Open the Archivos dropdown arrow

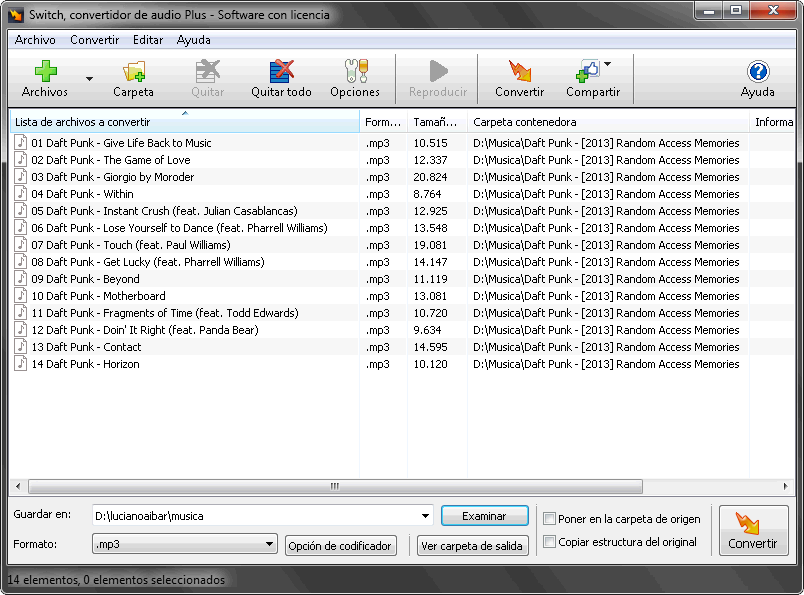tap(89, 79)
